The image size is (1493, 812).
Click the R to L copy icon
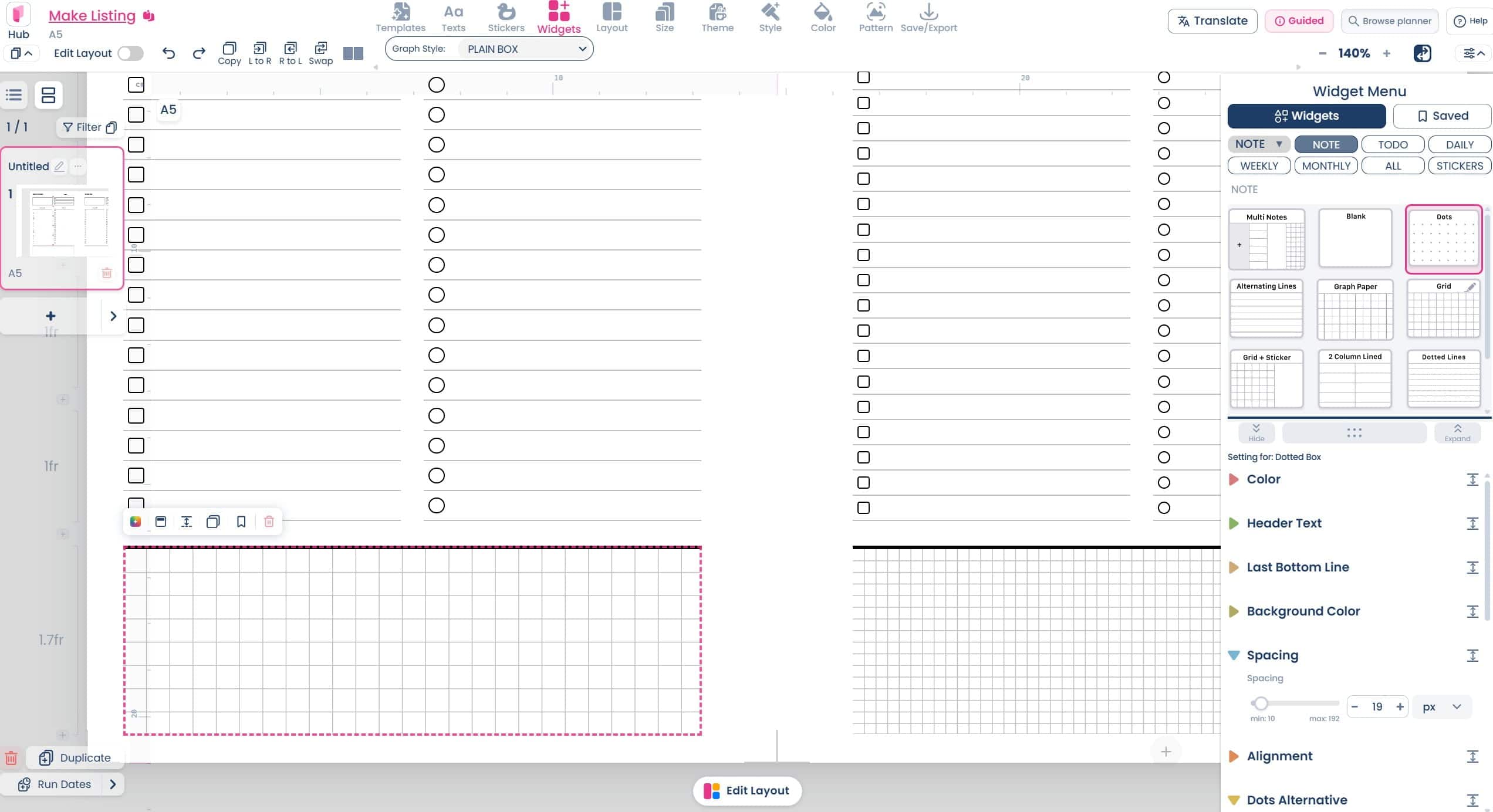[x=290, y=53]
